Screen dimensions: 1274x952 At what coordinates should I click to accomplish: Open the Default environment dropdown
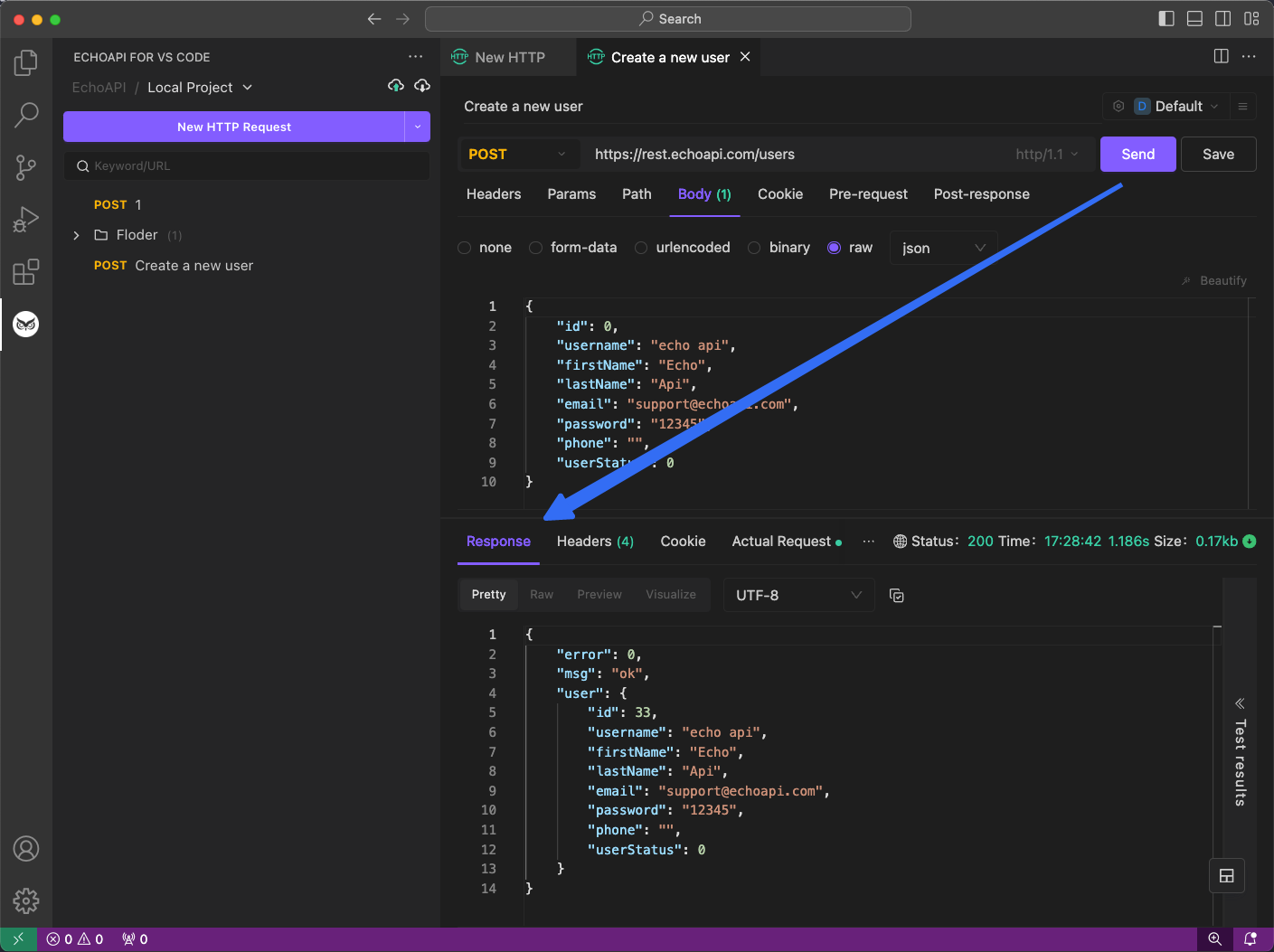(1175, 106)
